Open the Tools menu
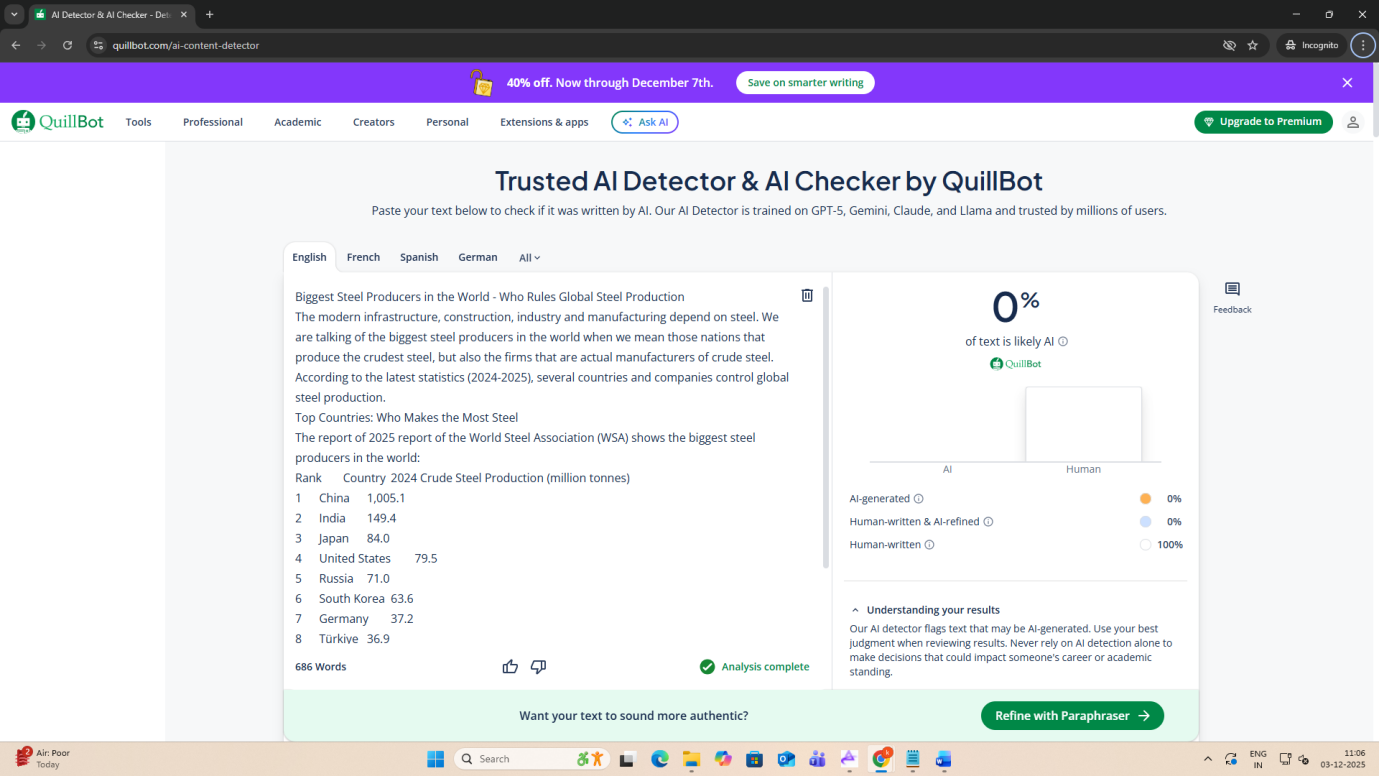Screen dimensions: 1379x776 [x=138, y=122]
